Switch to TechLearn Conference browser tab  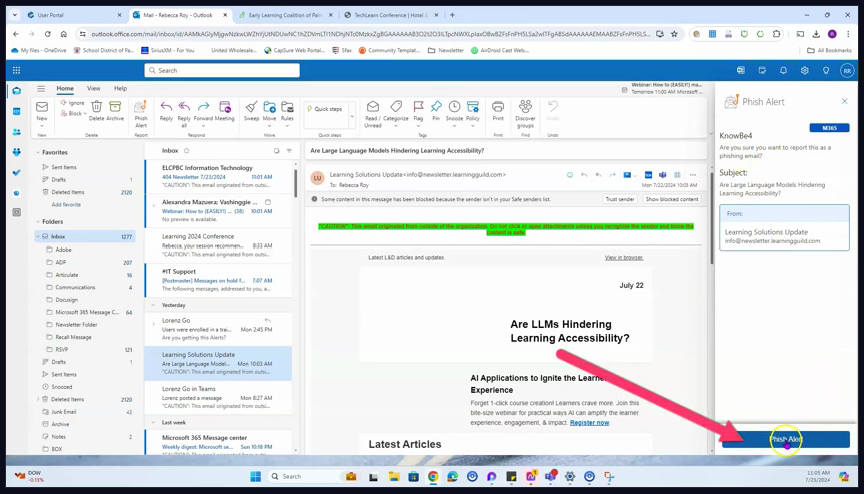coord(391,15)
